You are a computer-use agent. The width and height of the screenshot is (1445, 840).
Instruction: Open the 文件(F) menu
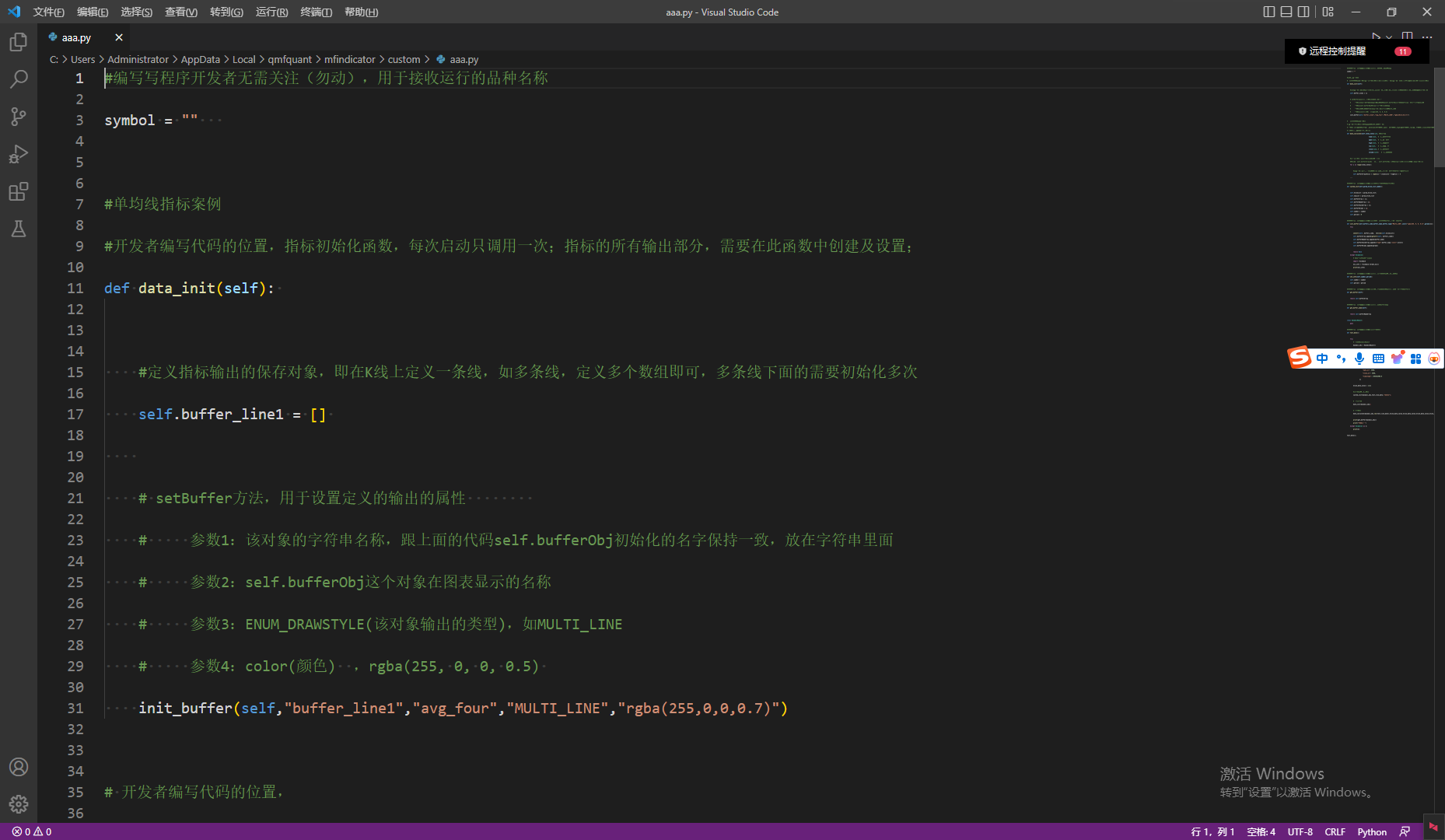coord(48,12)
